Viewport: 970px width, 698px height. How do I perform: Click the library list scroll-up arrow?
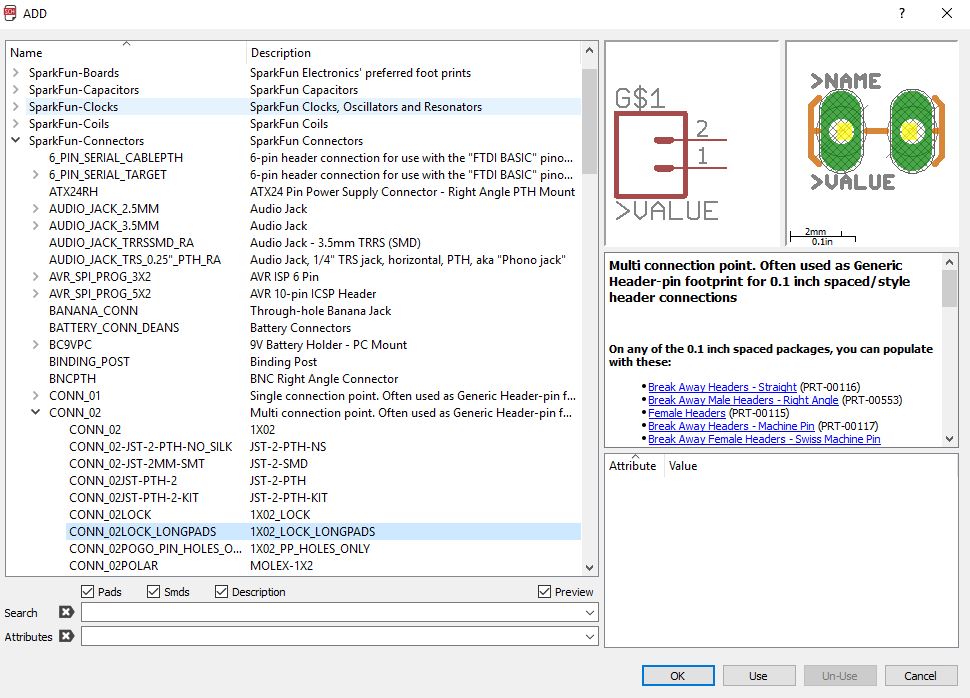589,51
